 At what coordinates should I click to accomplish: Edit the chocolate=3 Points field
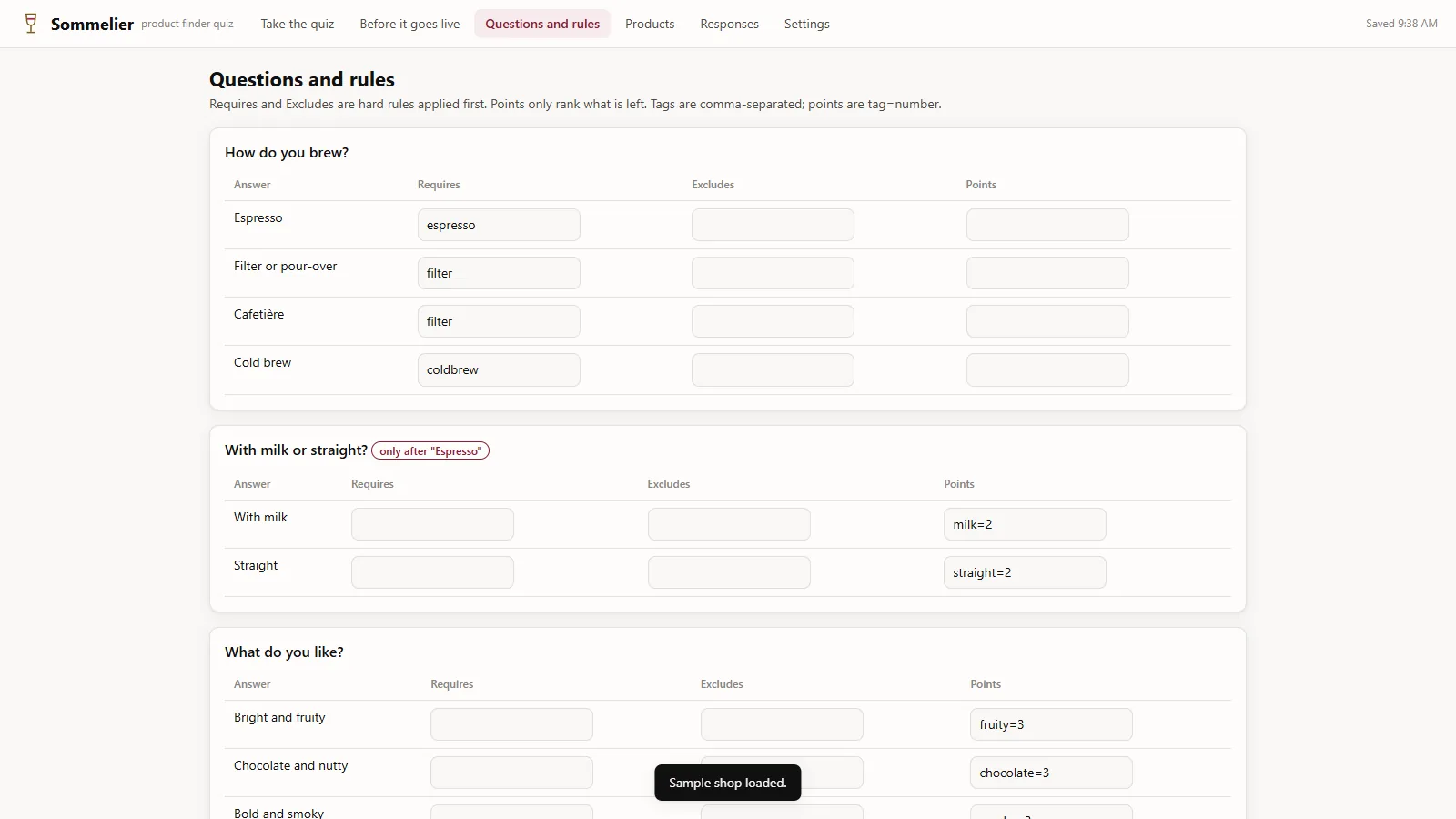(x=1051, y=773)
